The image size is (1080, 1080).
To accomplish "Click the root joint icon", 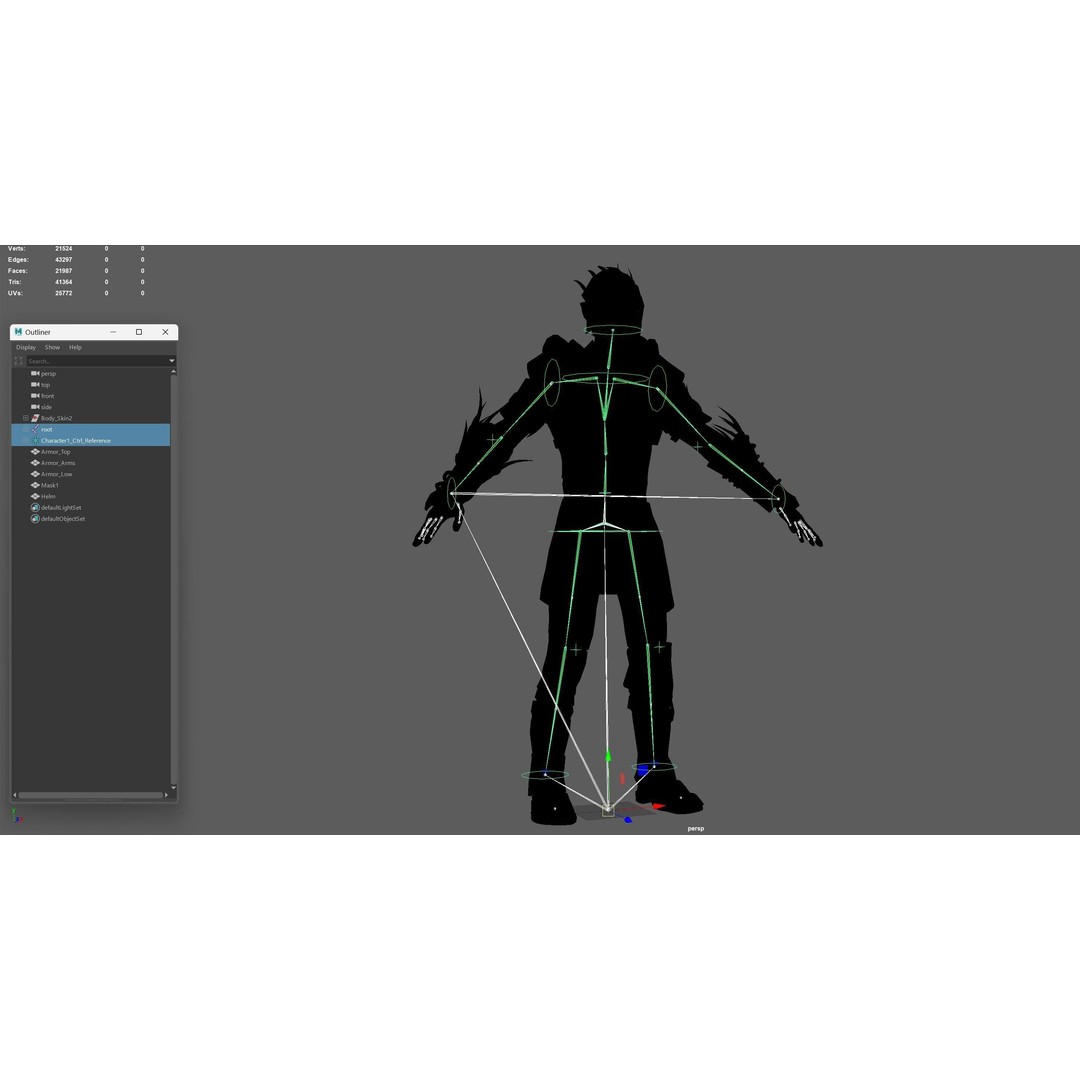I will 35,429.
